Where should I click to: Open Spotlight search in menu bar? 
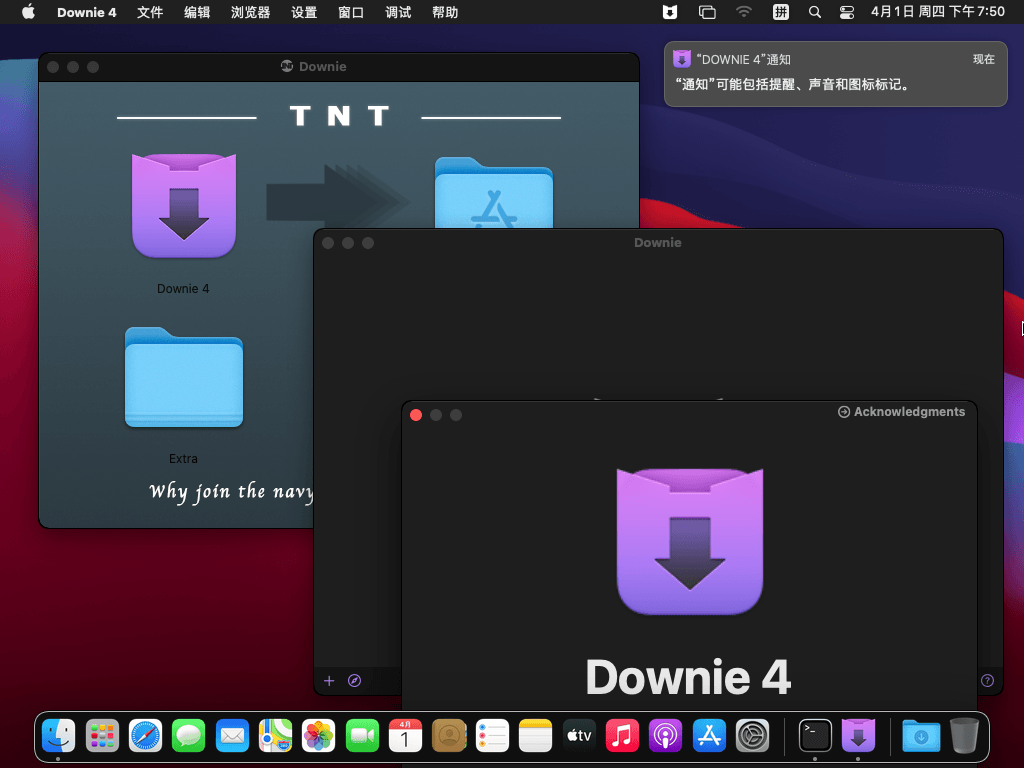(x=814, y=12)
